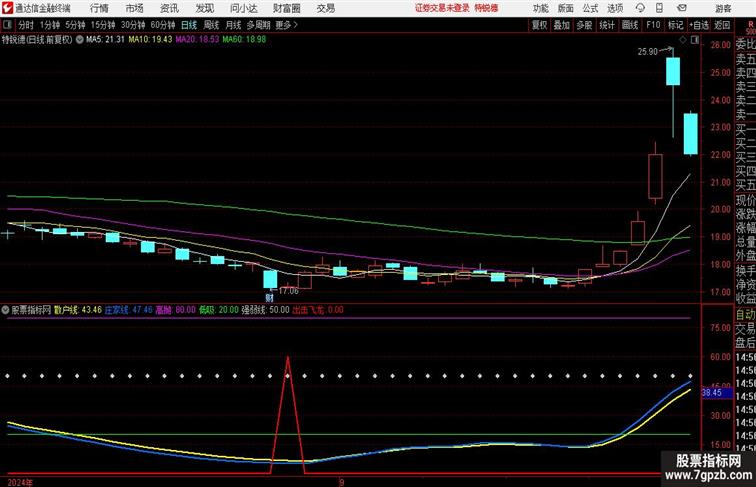
Task: Open the 选项 options menu
Action: pos(615,8)
